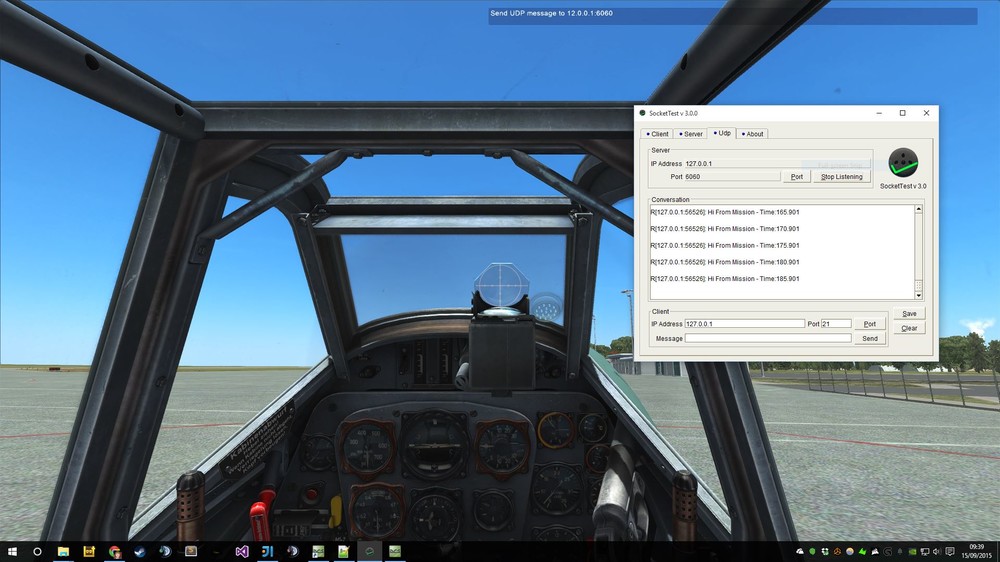Open Visual Studio from taskbar

pos(242,552)
